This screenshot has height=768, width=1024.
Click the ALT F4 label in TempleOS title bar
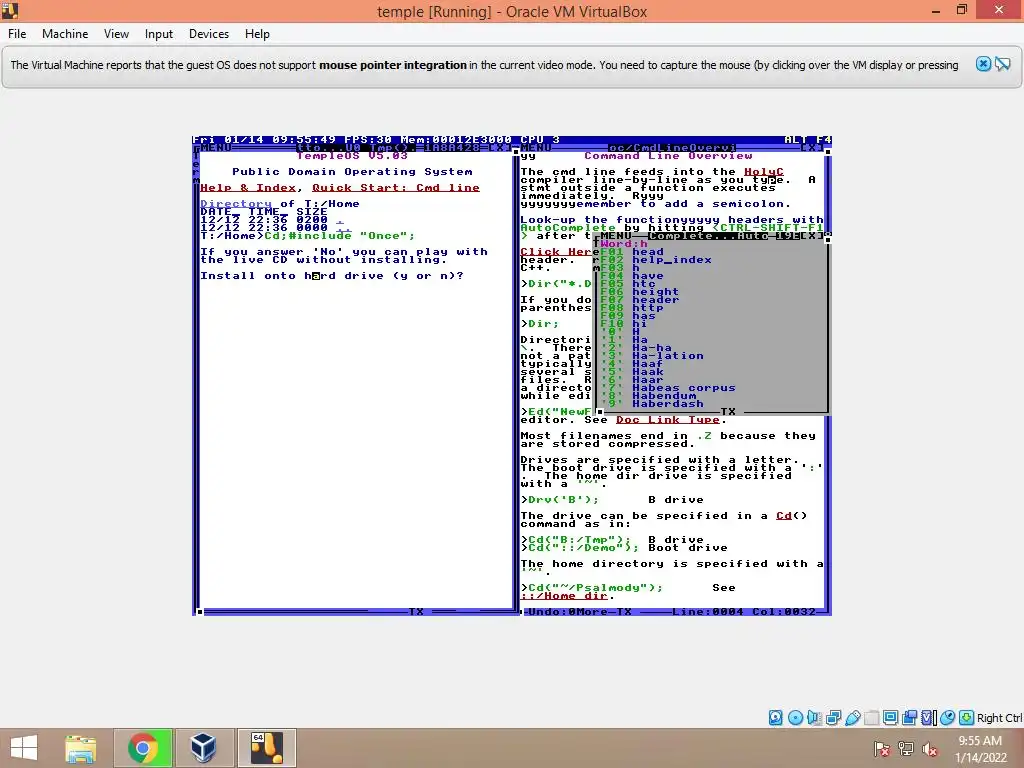point(808,140)
